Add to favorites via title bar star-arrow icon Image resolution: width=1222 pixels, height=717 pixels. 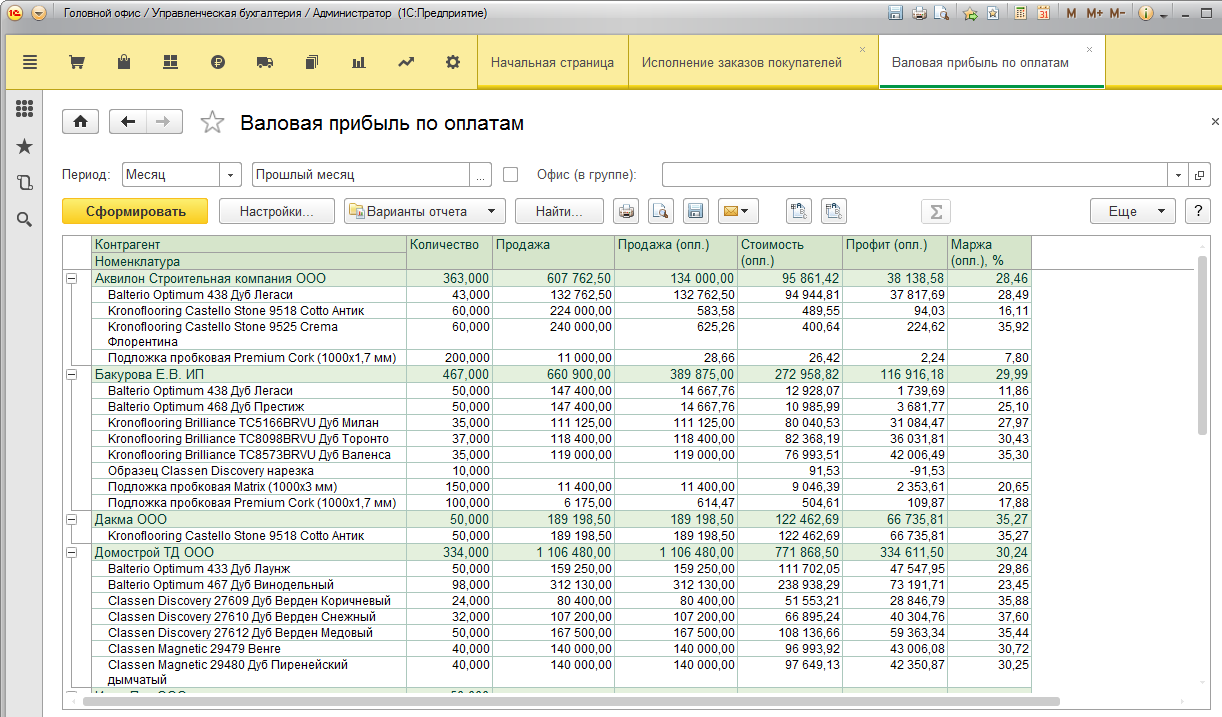point(970,14)
